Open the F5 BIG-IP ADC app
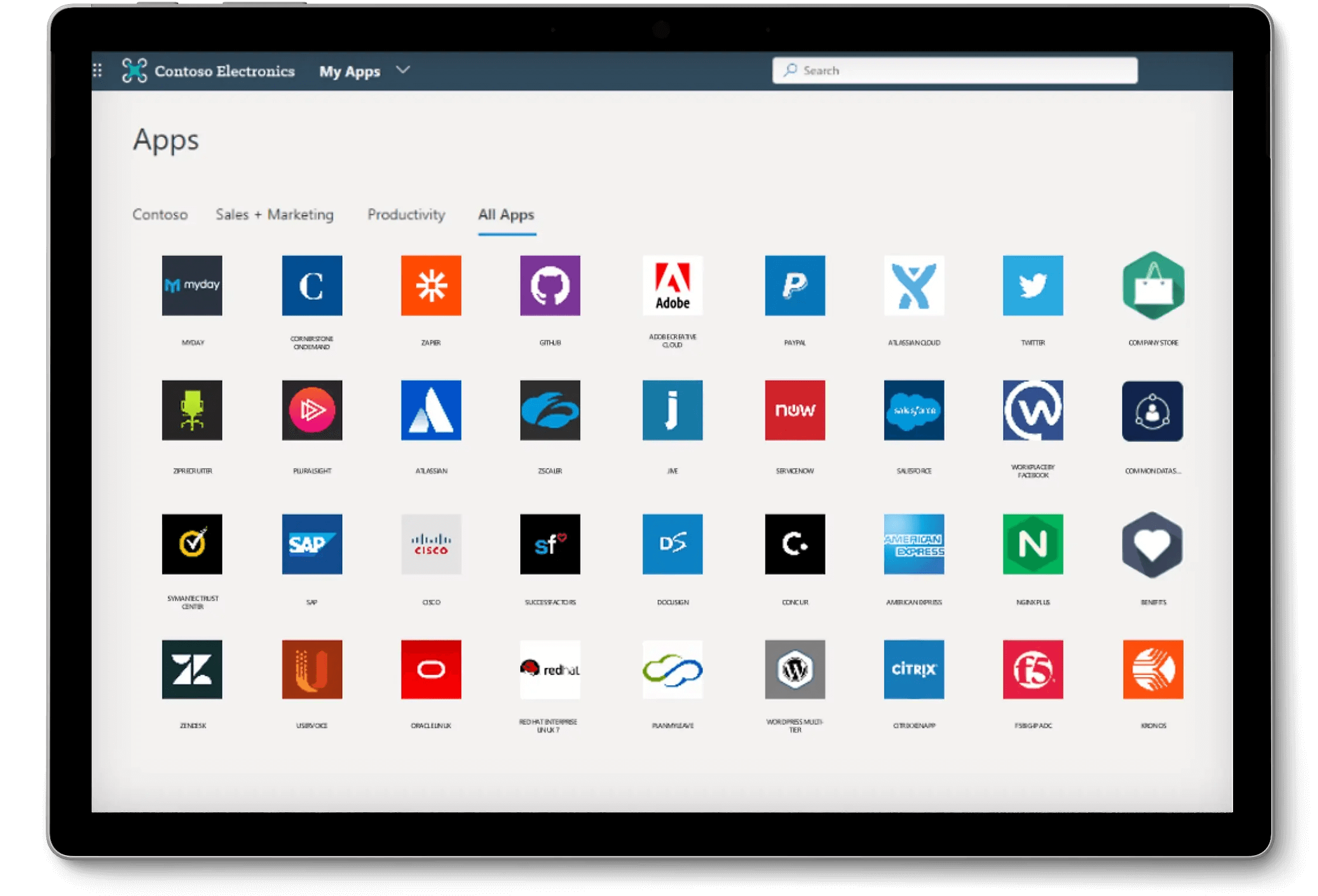 pyautogui.click(x=1033, y=669)
